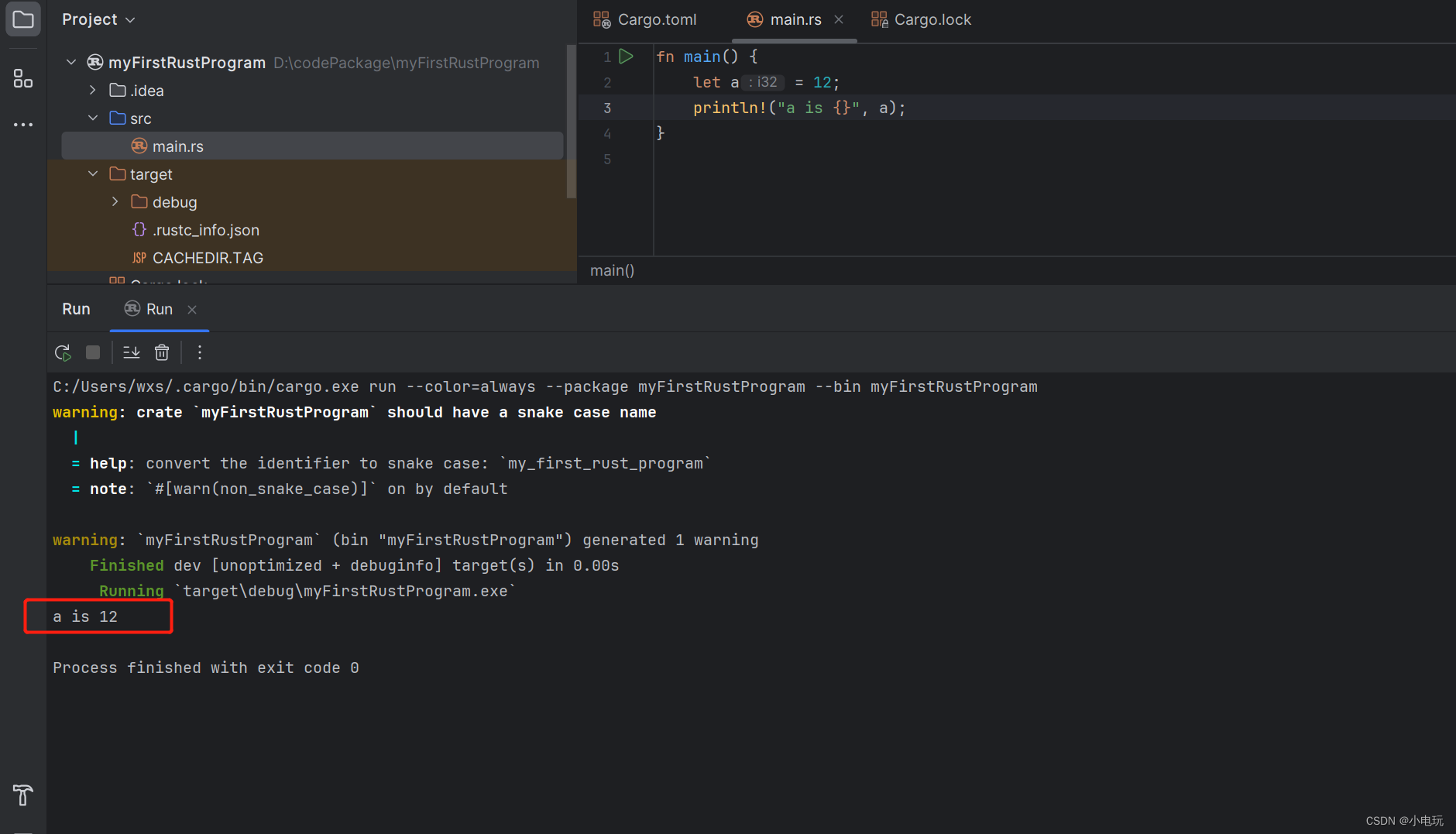Click the run gutter icon beside fn main
The height and width of the screenshot is (834, 1456).
coord(627,57)
